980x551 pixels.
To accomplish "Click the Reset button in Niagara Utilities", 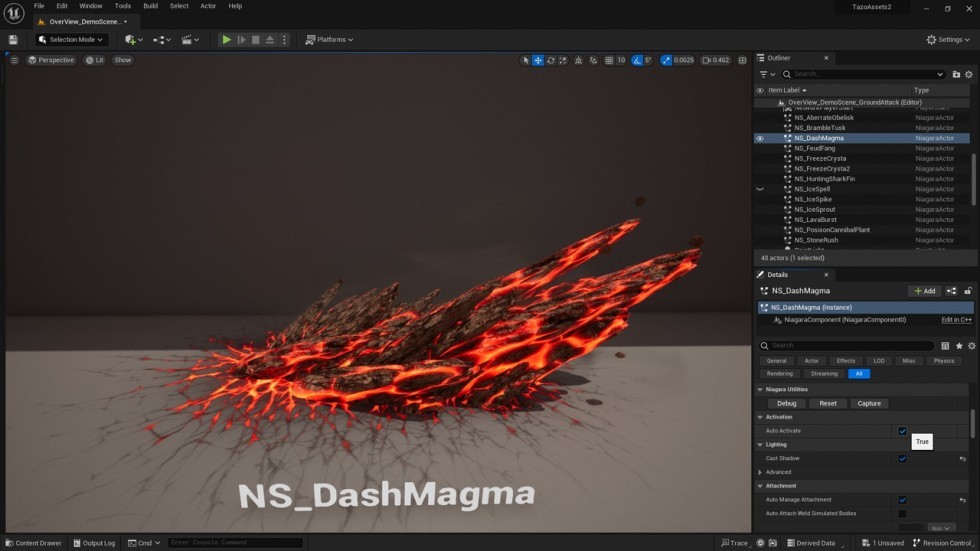I will (828, 404).
